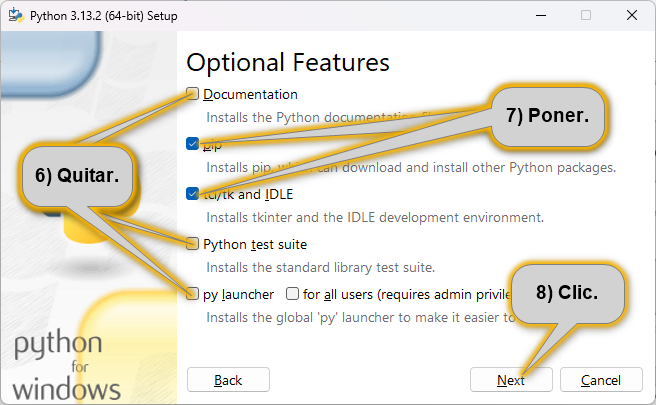This screenshot has width=656, height=405.
Task: Minimize the Python Setup window
Action: click(x=541, y=15)
